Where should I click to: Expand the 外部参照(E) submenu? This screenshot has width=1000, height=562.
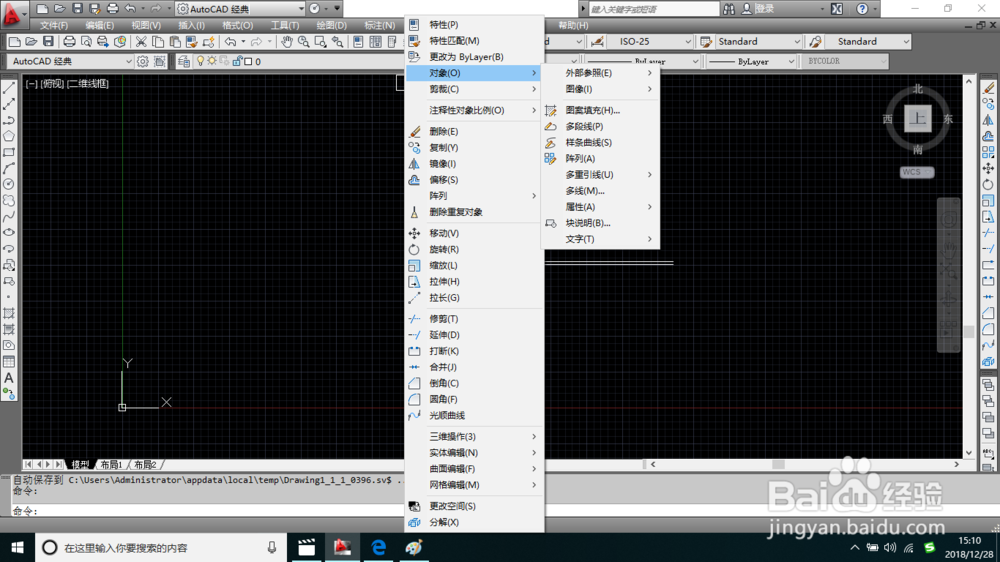[x=600, y=73]
